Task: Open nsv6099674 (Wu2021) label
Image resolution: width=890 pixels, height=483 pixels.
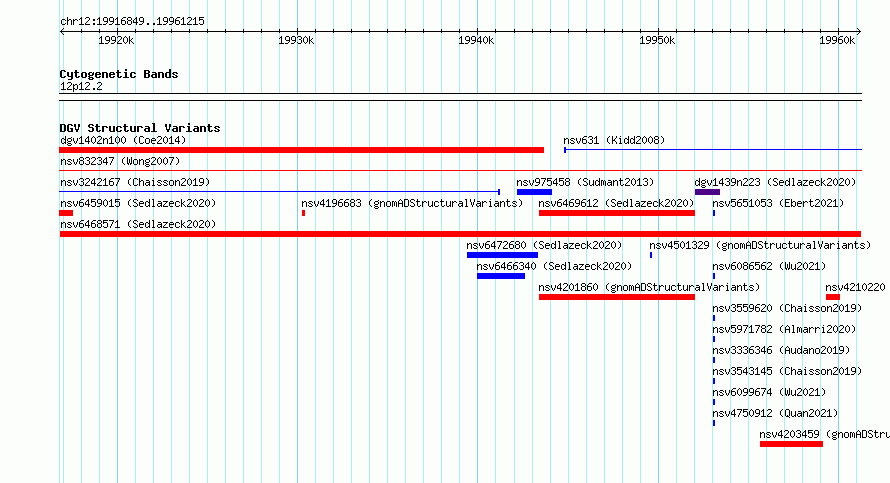Action: click(x=769, y=392)
